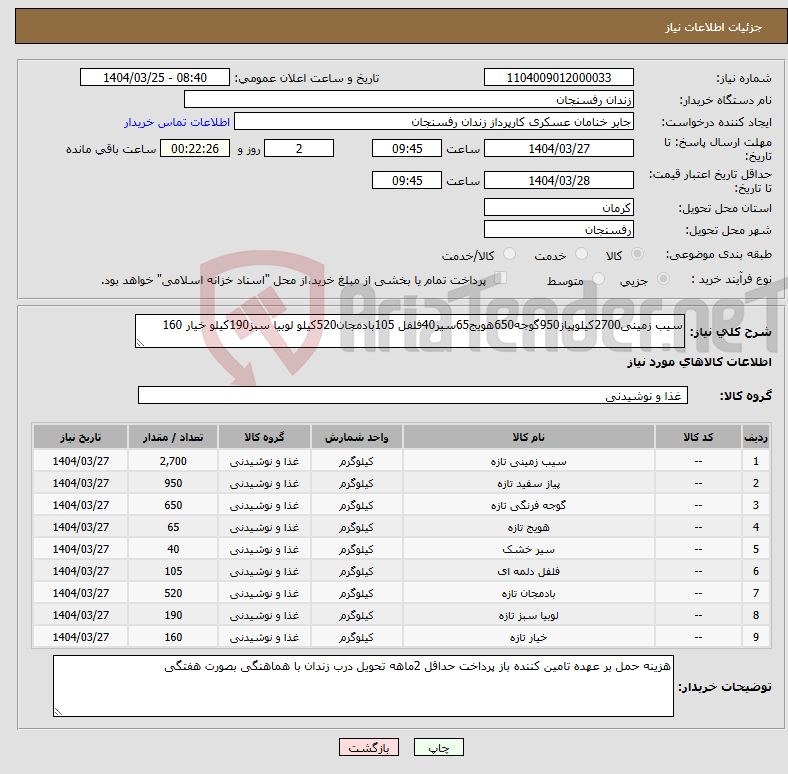This screenshot has height=774, width=788.
Task: Click the quantity cell 105
Action: (173, 571)
